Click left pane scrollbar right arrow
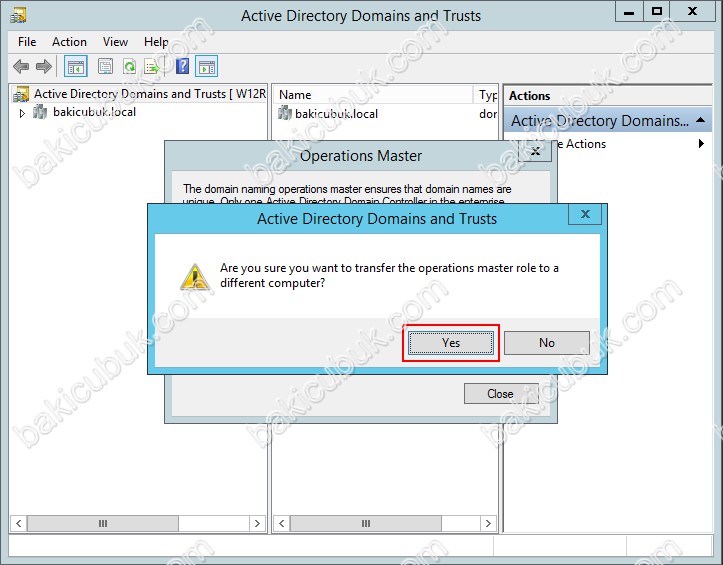723x565 pixels. click(257, 523)
